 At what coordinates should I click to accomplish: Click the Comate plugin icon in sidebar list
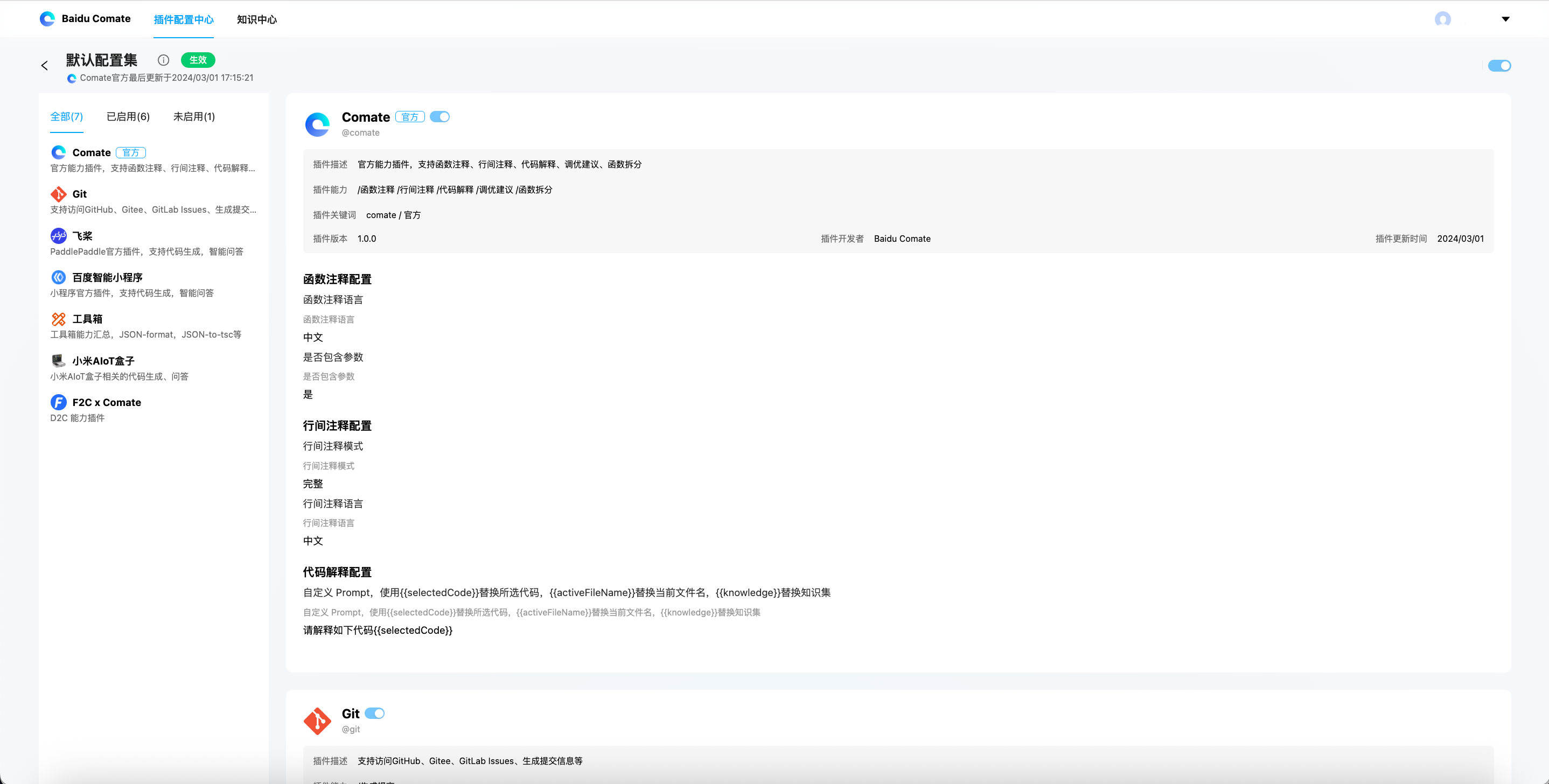click(x=58, y=152)
